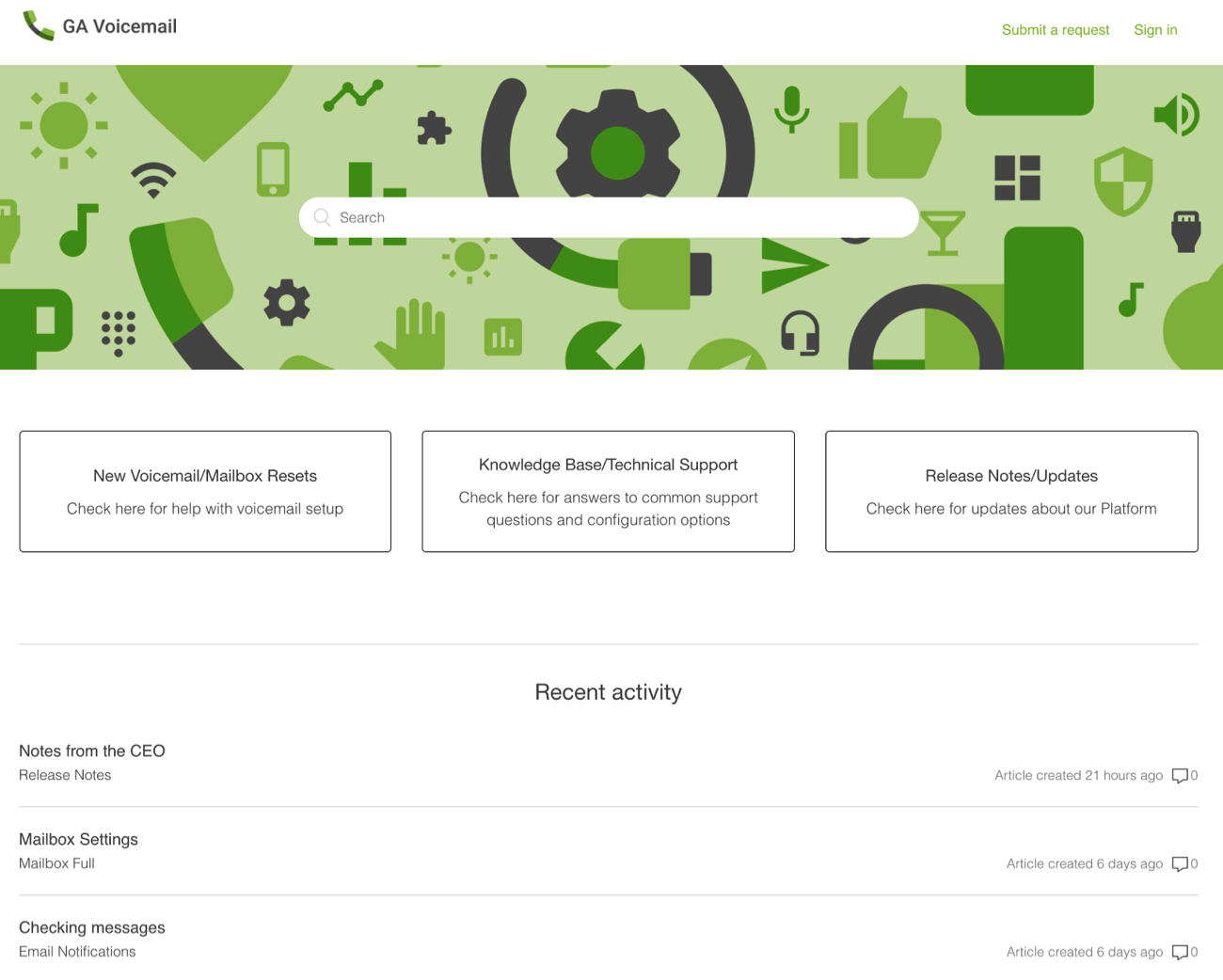1223x980 pixels.
Task: Open the Checking messages article
Action: pos(92,927)
